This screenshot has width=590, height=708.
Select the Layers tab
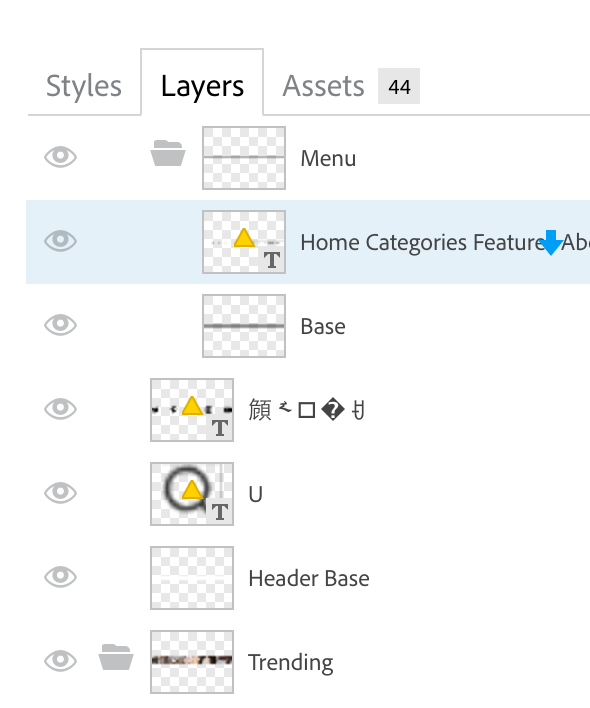pyautogui.click(x=202, y=86)
